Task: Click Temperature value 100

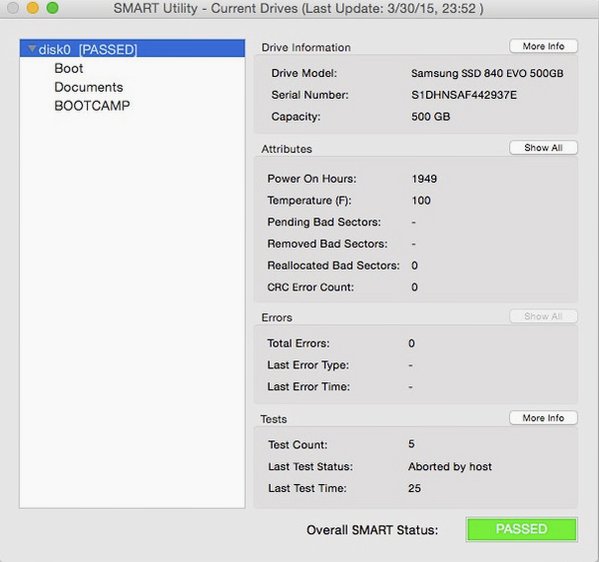Action: pos(421,201)
